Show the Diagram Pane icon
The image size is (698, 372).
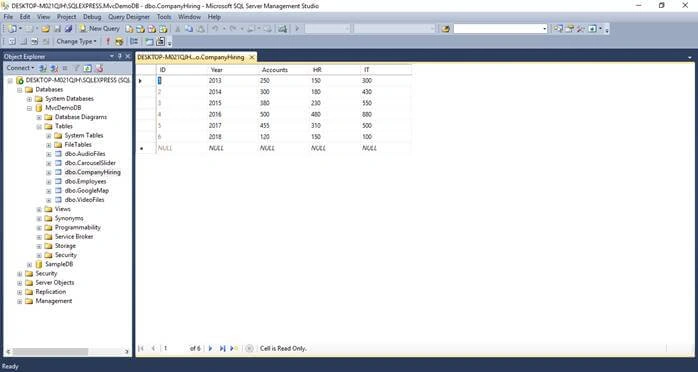click(12, 41)
